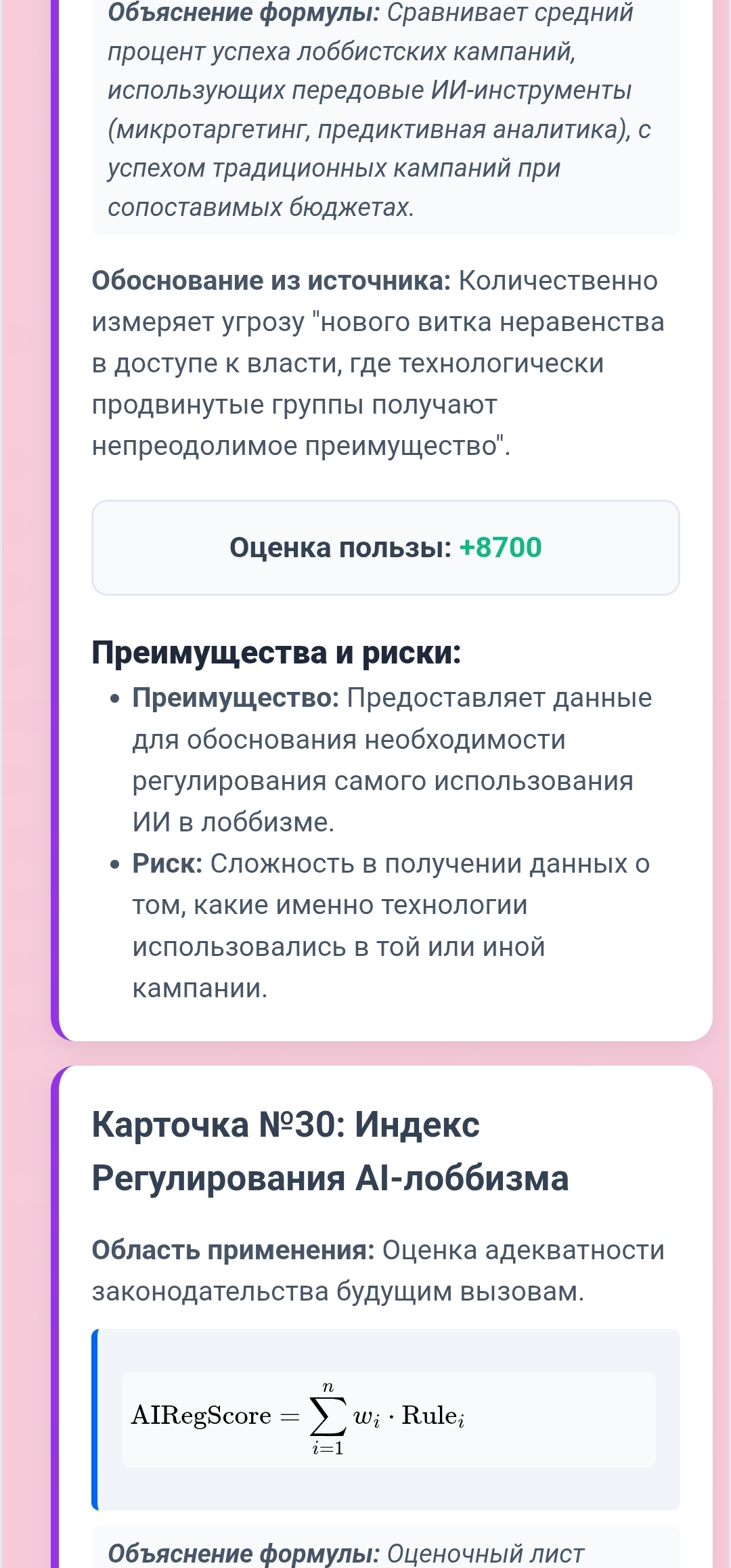
Task: Click the word "кампании." ending the Риск bullet
Action: coord(200,988)
